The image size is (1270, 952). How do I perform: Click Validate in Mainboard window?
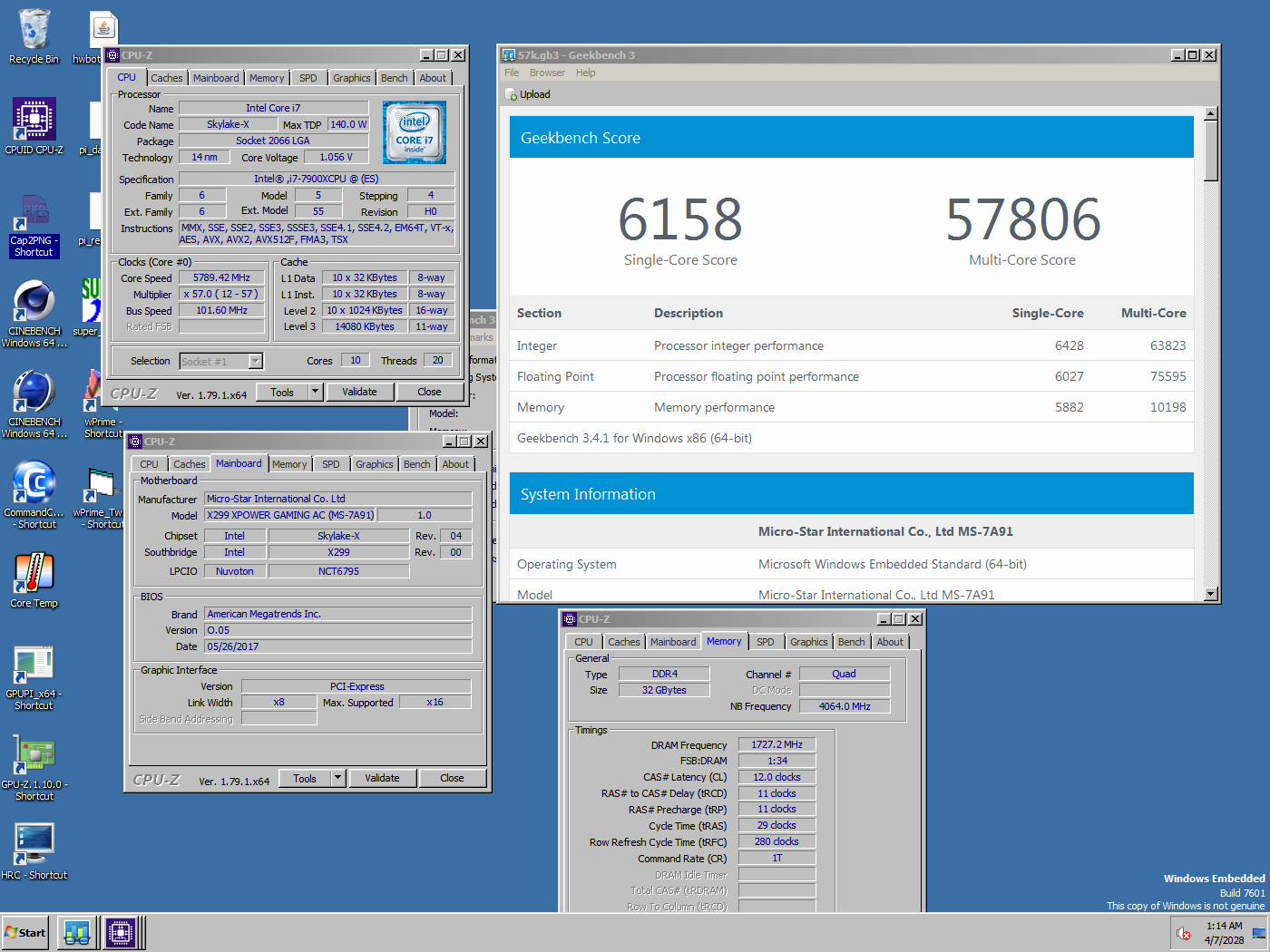382,778
